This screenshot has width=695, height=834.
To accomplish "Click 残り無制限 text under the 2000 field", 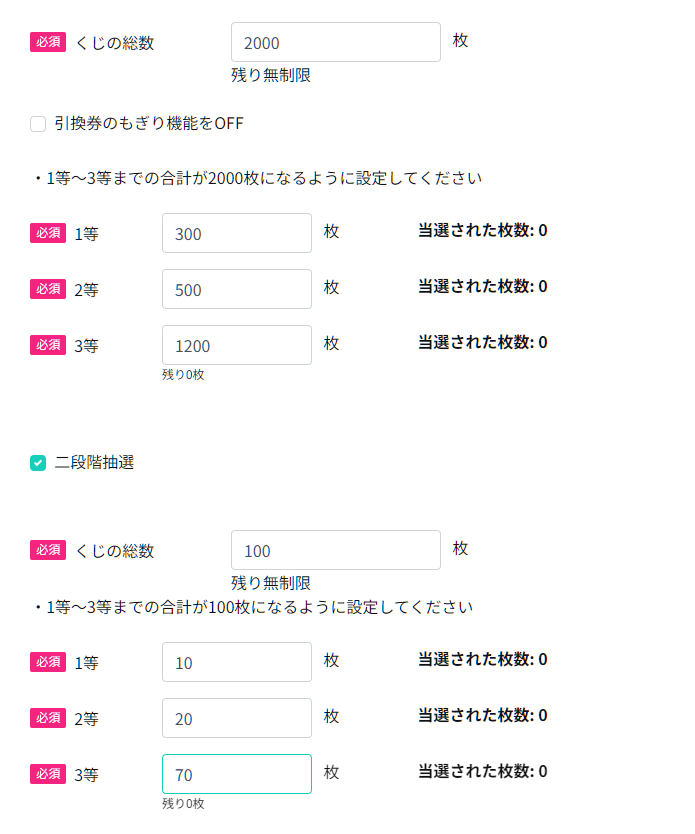I will tap(271, 75).
